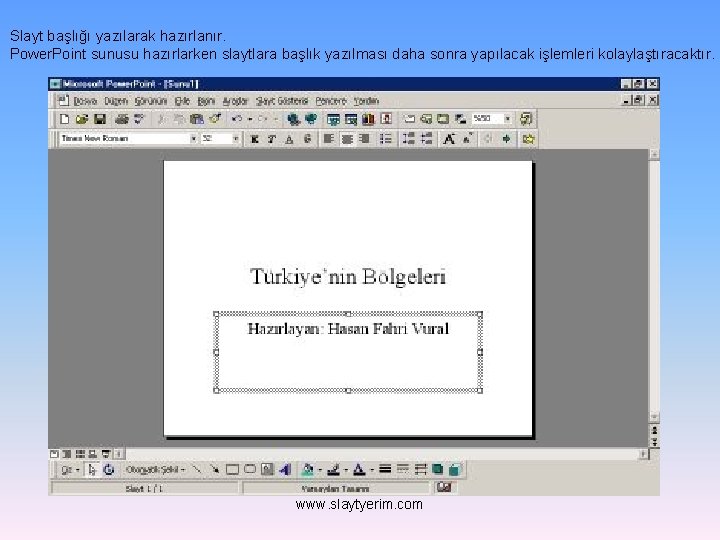Viewport: 720px width, 540px height.
Task: Open the font size dropdown
Action: pos(236,138)
